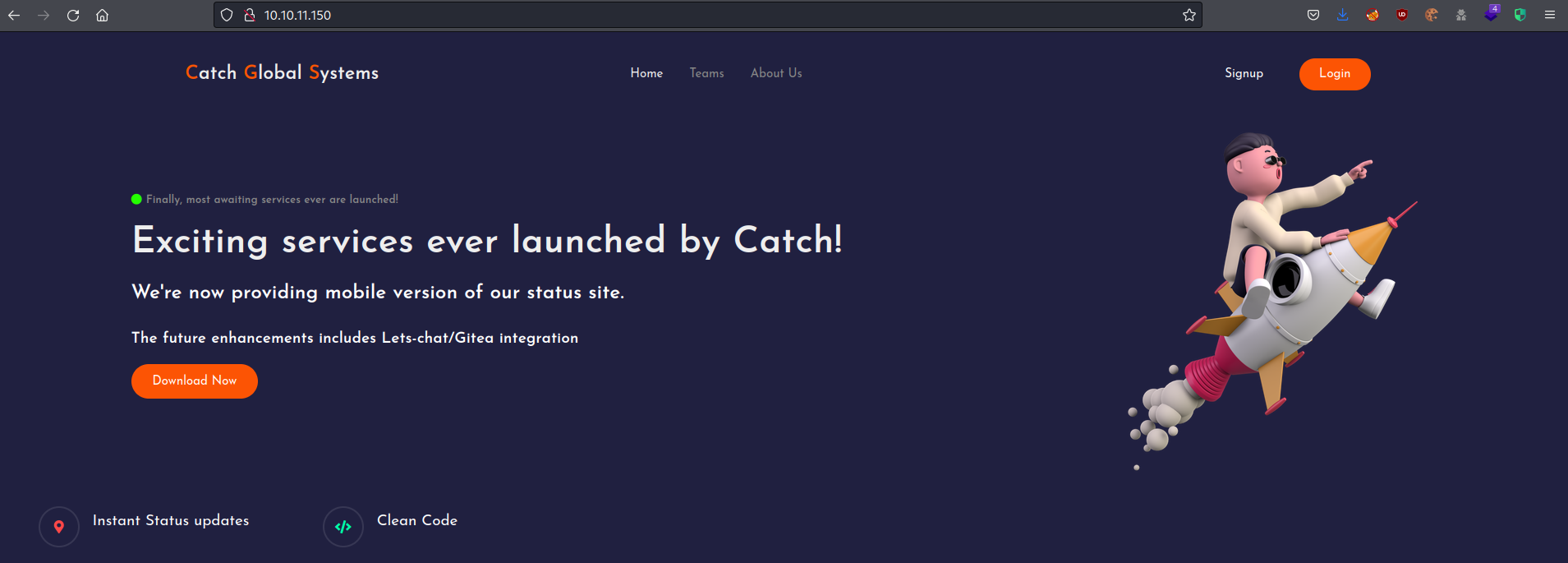Click the 'Exciting services ever launched by Catch!' headline
Screen dimensions: 1568x563
(488, 241)
